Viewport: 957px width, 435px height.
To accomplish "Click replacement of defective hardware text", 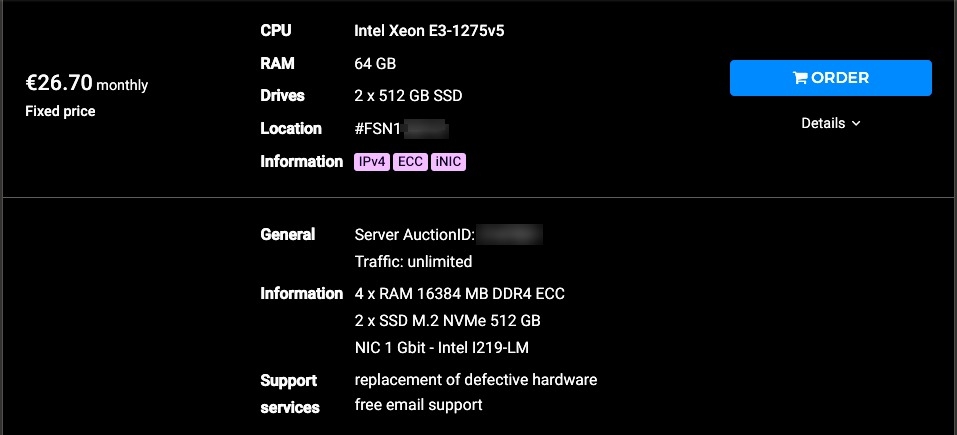I will (x=475, y=379).
